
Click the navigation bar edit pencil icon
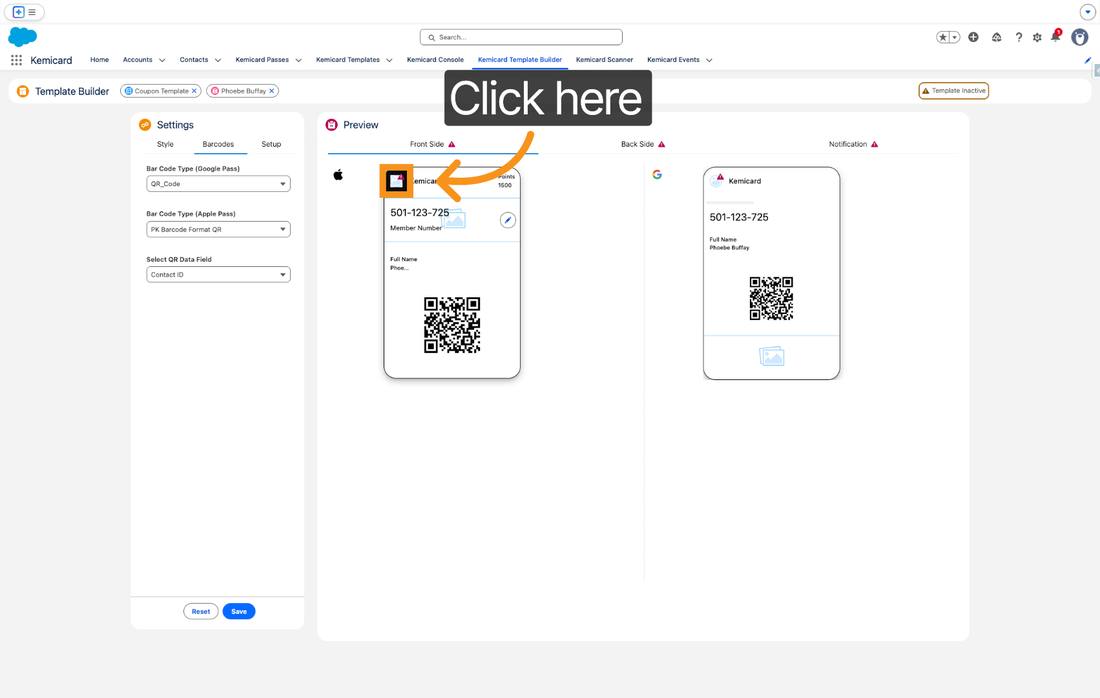click(x=1088, y=60)
